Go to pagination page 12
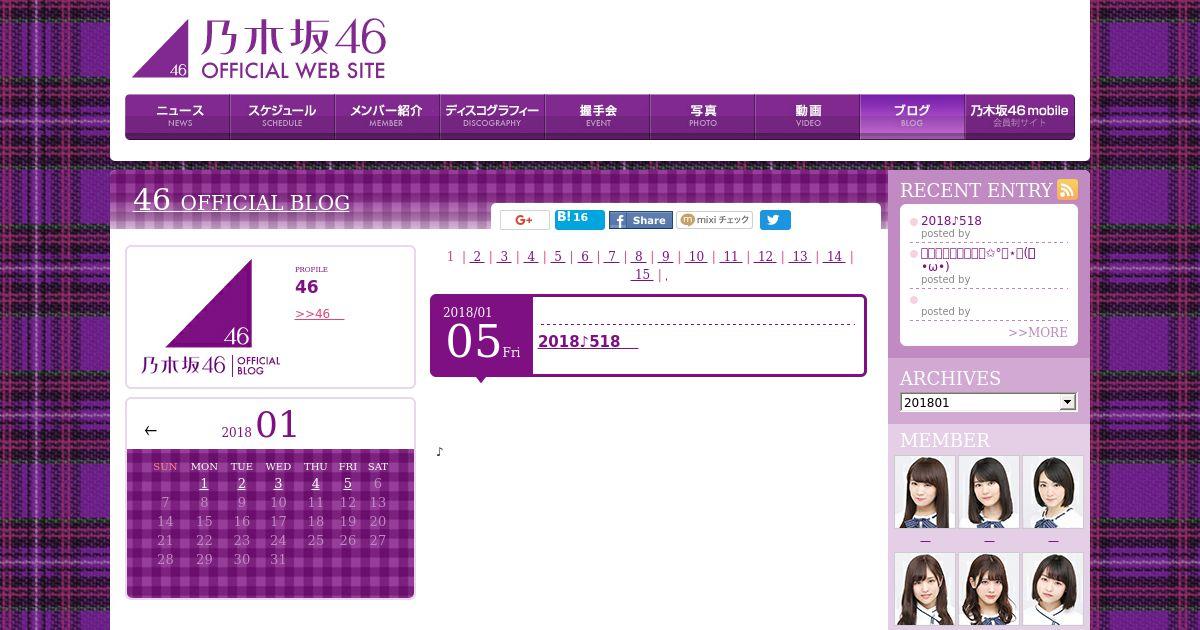Screen dimensions: 1200x630 765,256
